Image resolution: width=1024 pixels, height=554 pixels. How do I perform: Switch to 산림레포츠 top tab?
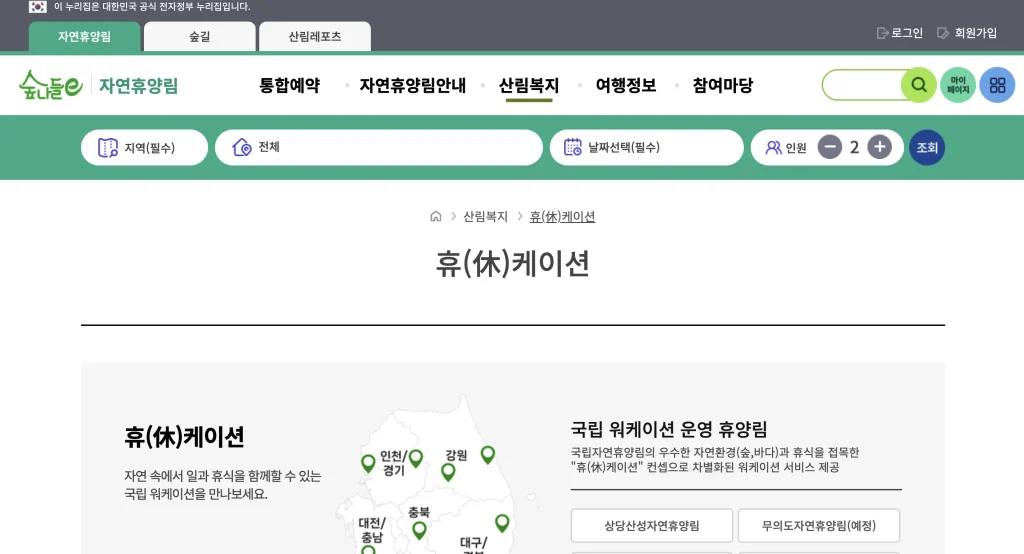pos(315,37)
